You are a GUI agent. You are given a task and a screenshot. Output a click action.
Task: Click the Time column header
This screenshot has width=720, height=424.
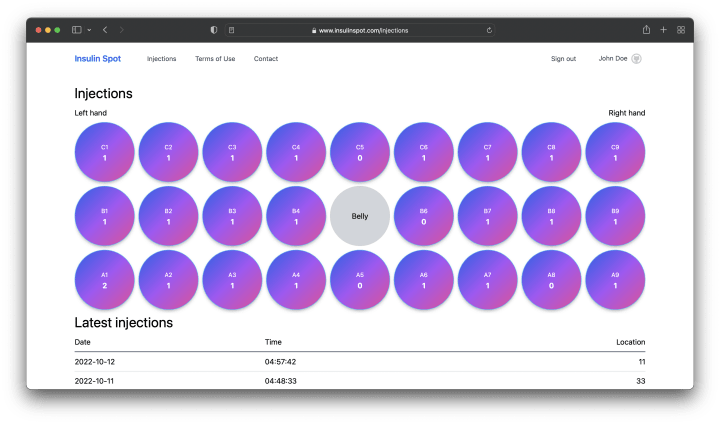click(x=273, y=342)
